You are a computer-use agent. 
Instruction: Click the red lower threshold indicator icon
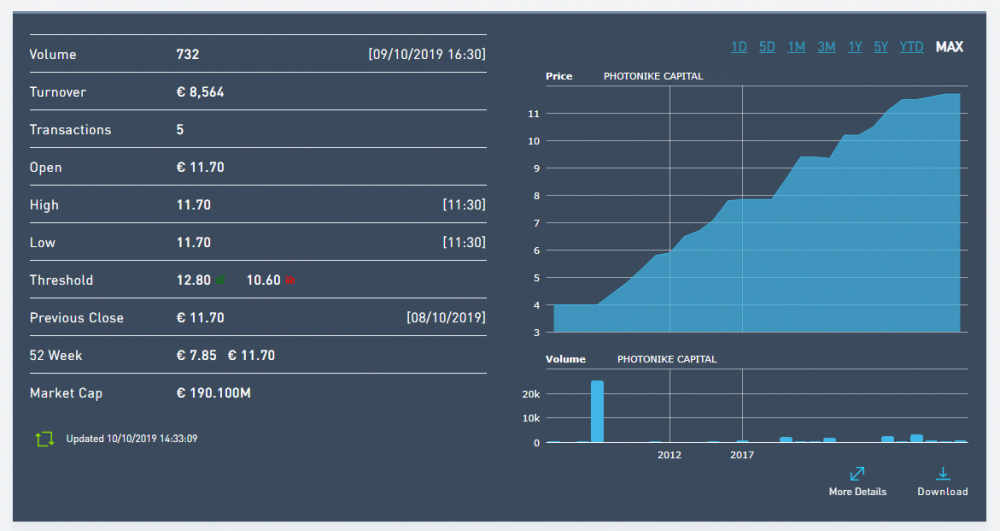[x=290, y=280]
